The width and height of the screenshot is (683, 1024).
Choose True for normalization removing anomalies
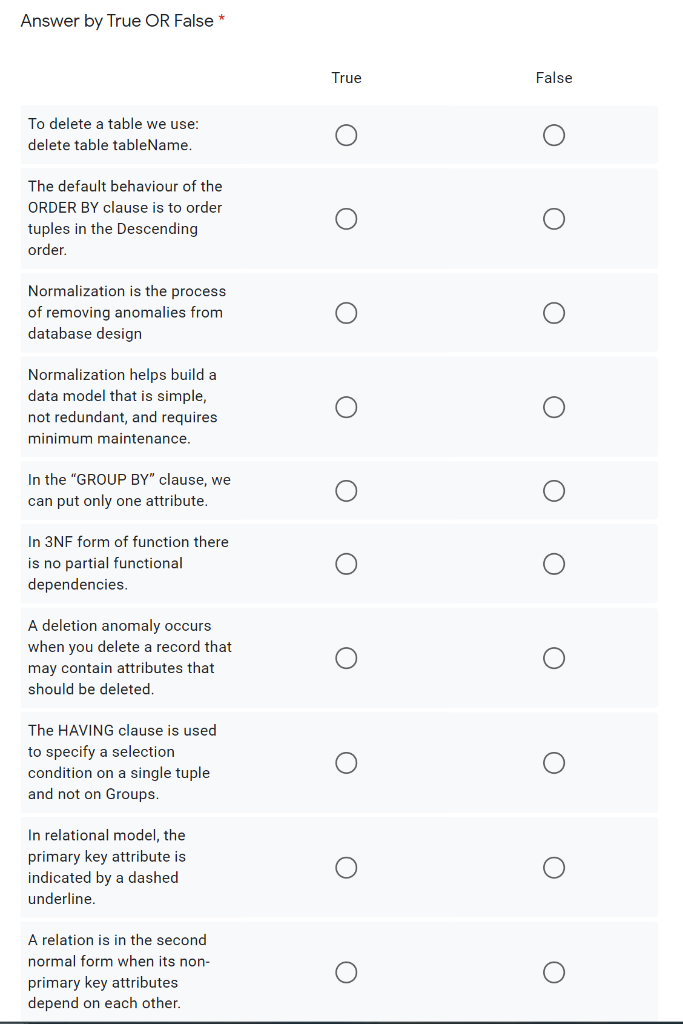[x=346, y=313]
